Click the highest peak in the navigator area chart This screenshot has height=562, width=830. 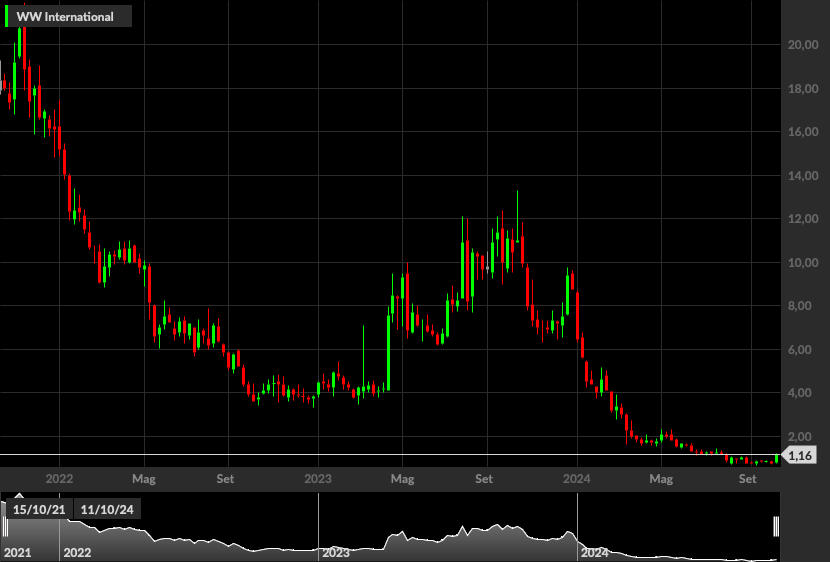pos(498,525)
